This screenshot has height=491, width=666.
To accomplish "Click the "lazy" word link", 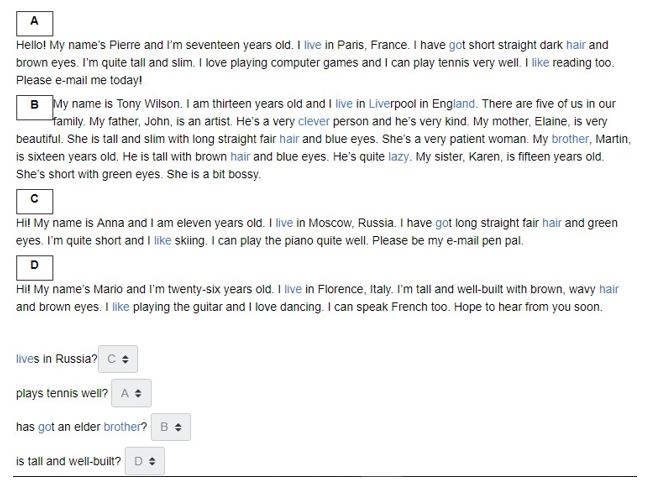I will pos(399,157).
